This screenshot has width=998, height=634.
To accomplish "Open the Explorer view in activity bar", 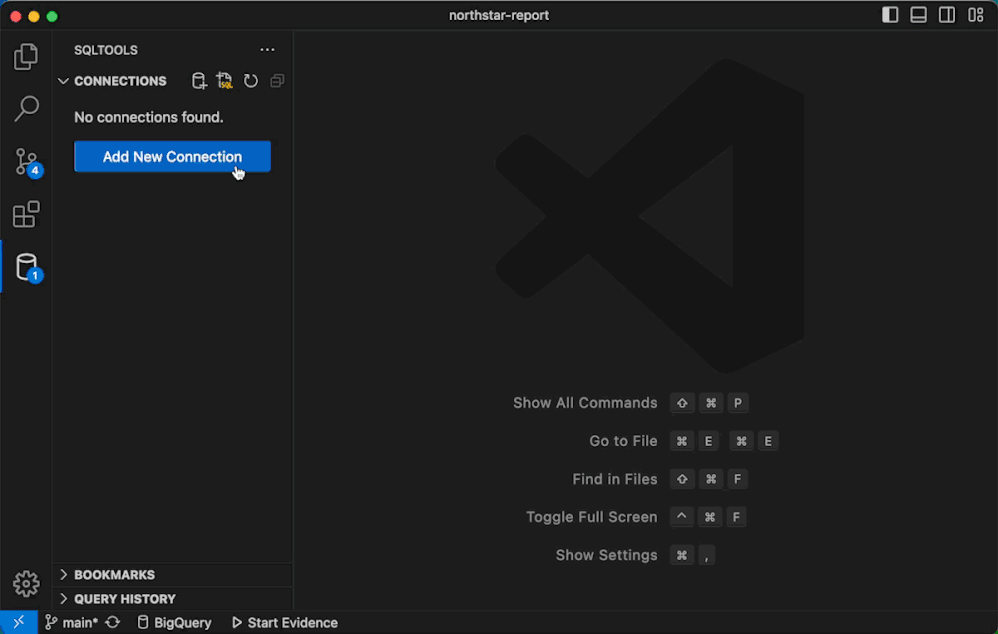I will pos(25,57).
